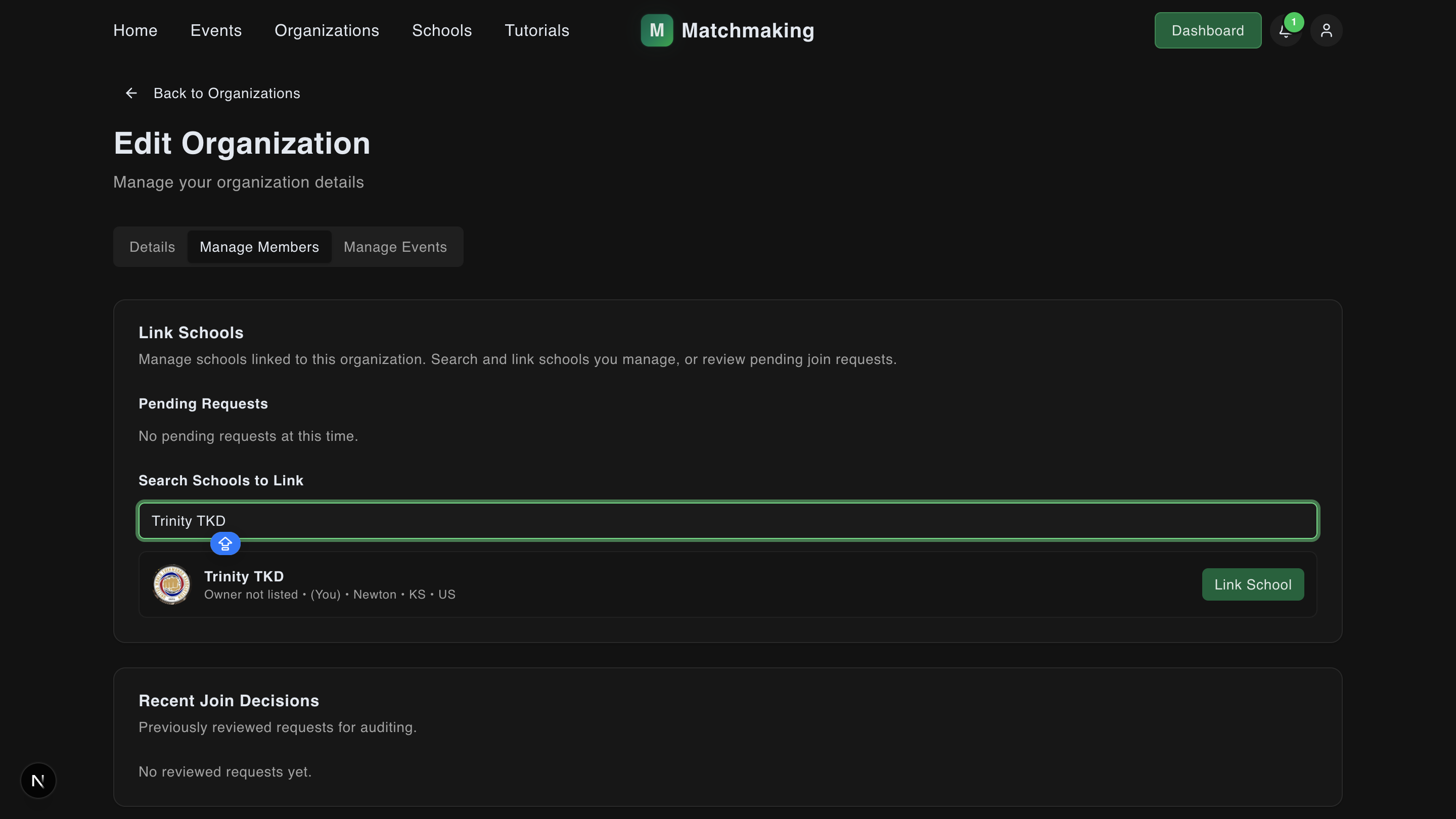Click the Edit Organization page title
Viewport: 1456px width, 819px height.
[242, 143]
